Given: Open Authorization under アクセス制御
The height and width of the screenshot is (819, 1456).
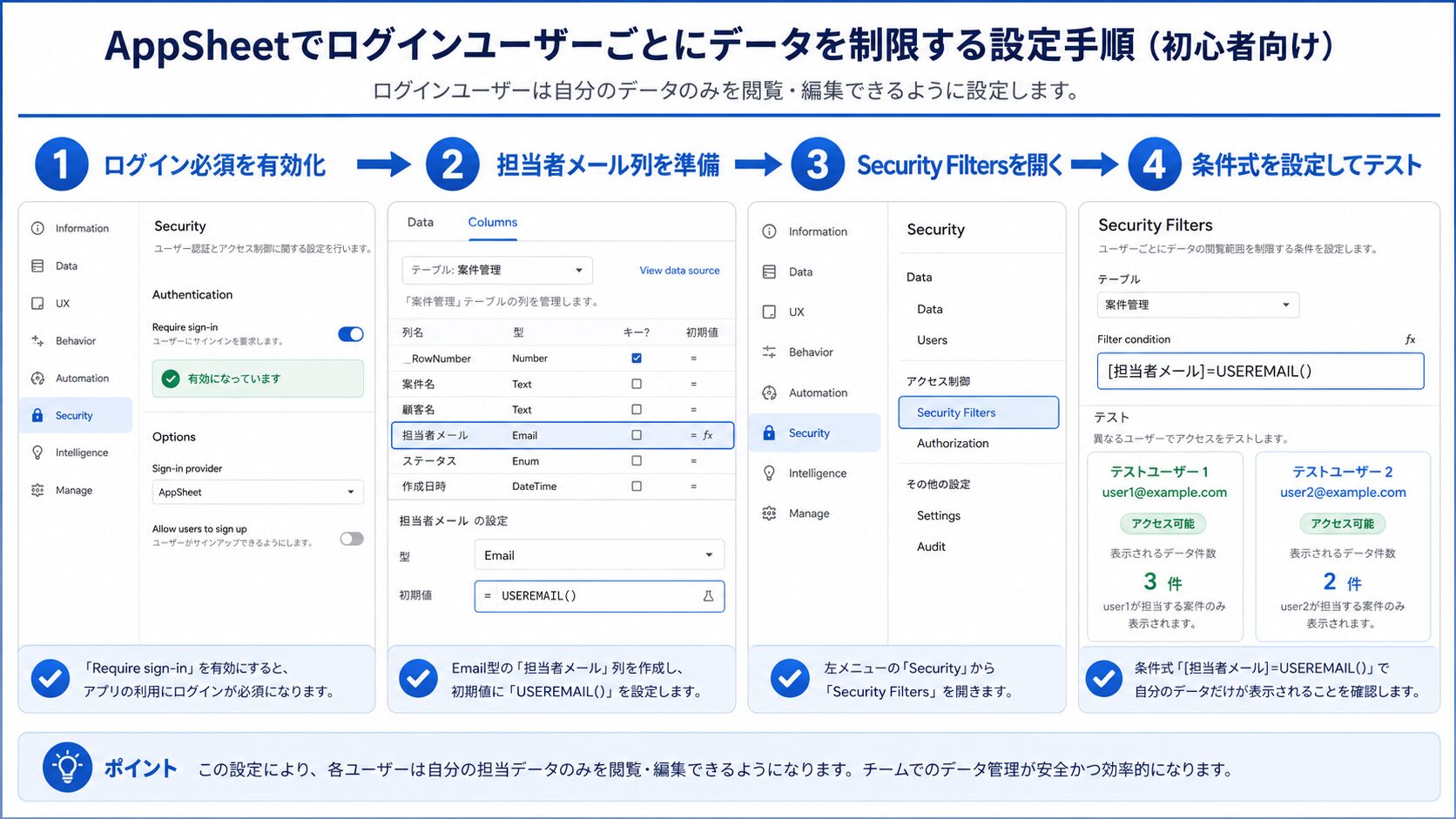Looking at the screenshot, I should pyautogui.click(x=953, y=443).
